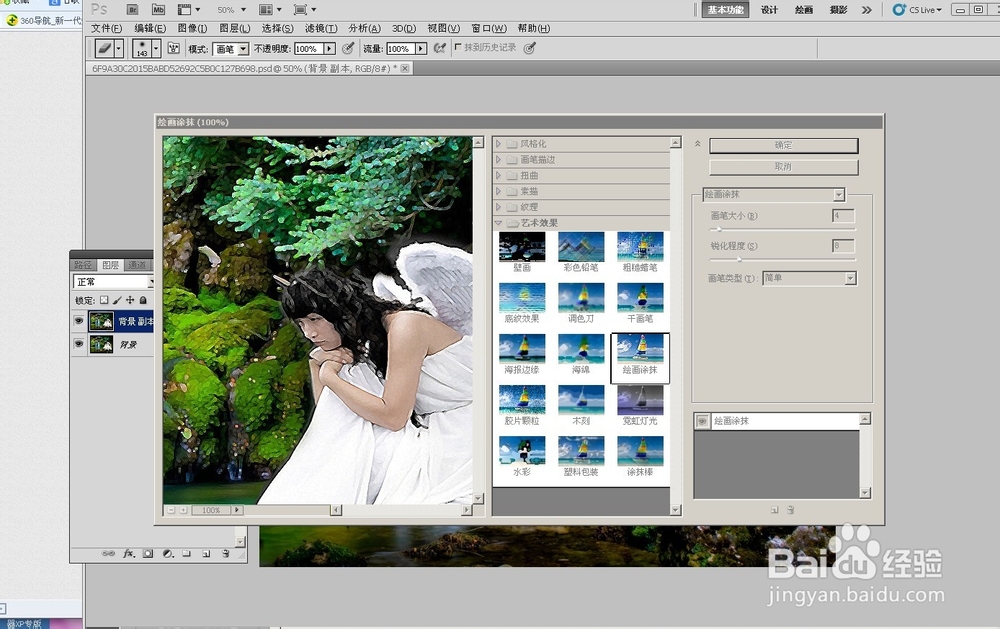Open the flow slider arrow beside 100%
This screenshot has width=1000, height=629.
[421, 48]
